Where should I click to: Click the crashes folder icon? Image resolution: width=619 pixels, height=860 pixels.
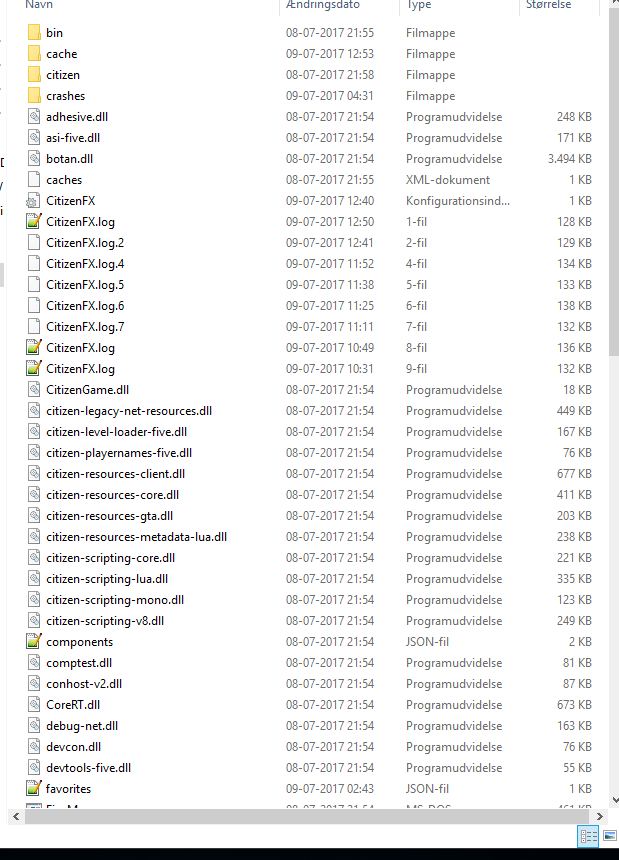coord(33,95)
